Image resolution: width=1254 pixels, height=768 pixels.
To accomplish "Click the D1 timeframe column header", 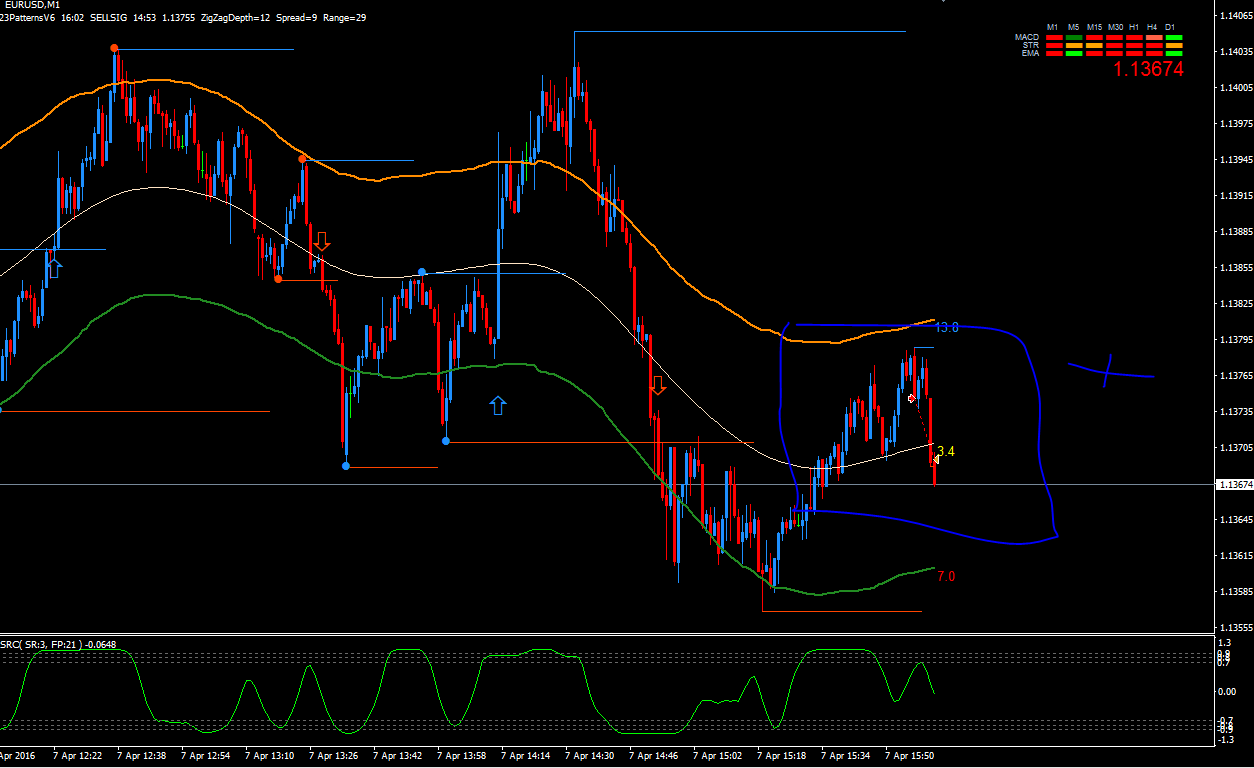I will coord(1170,27).
